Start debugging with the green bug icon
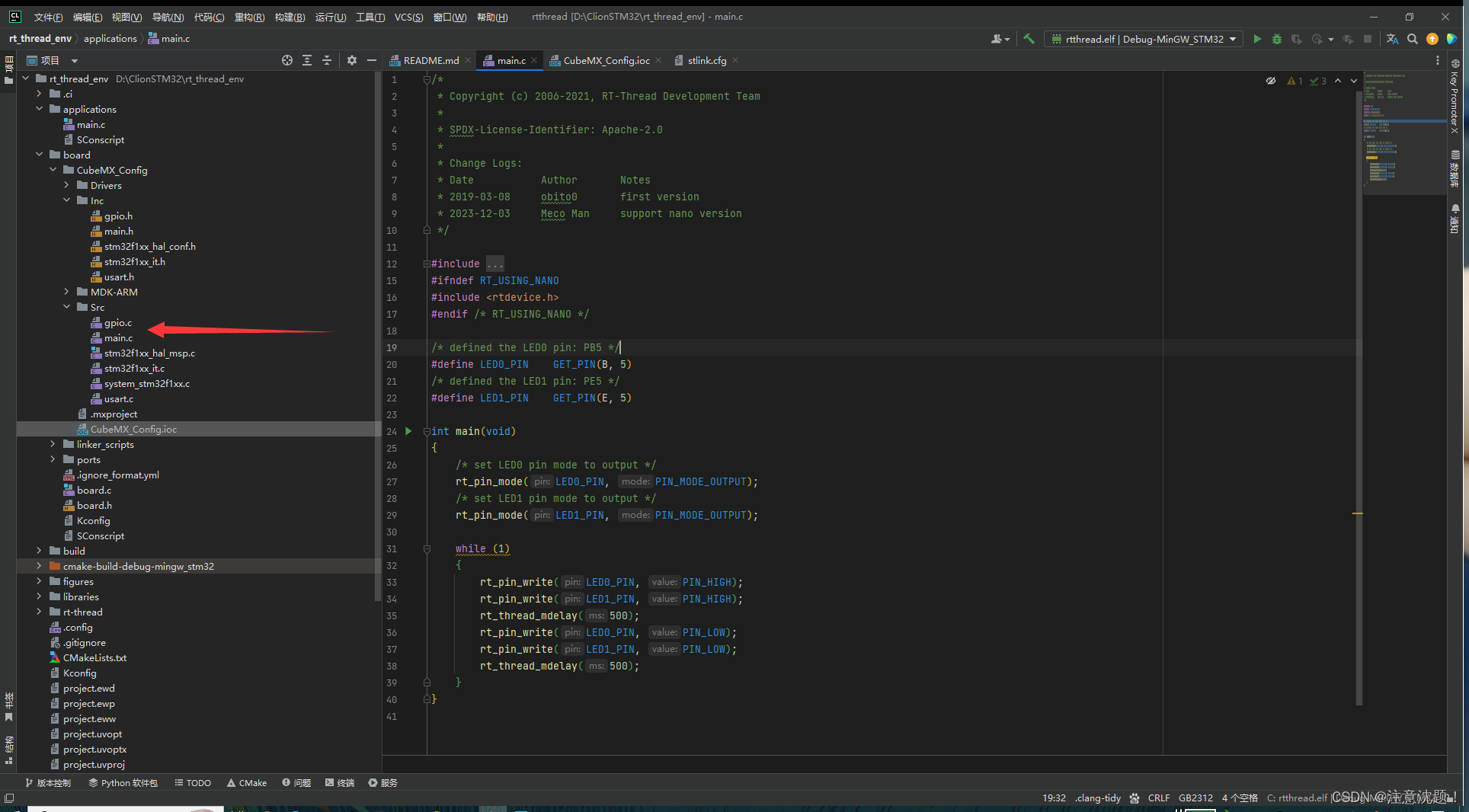The width and height of the screenshot is (1469, 812). (x=1277, y=39)
